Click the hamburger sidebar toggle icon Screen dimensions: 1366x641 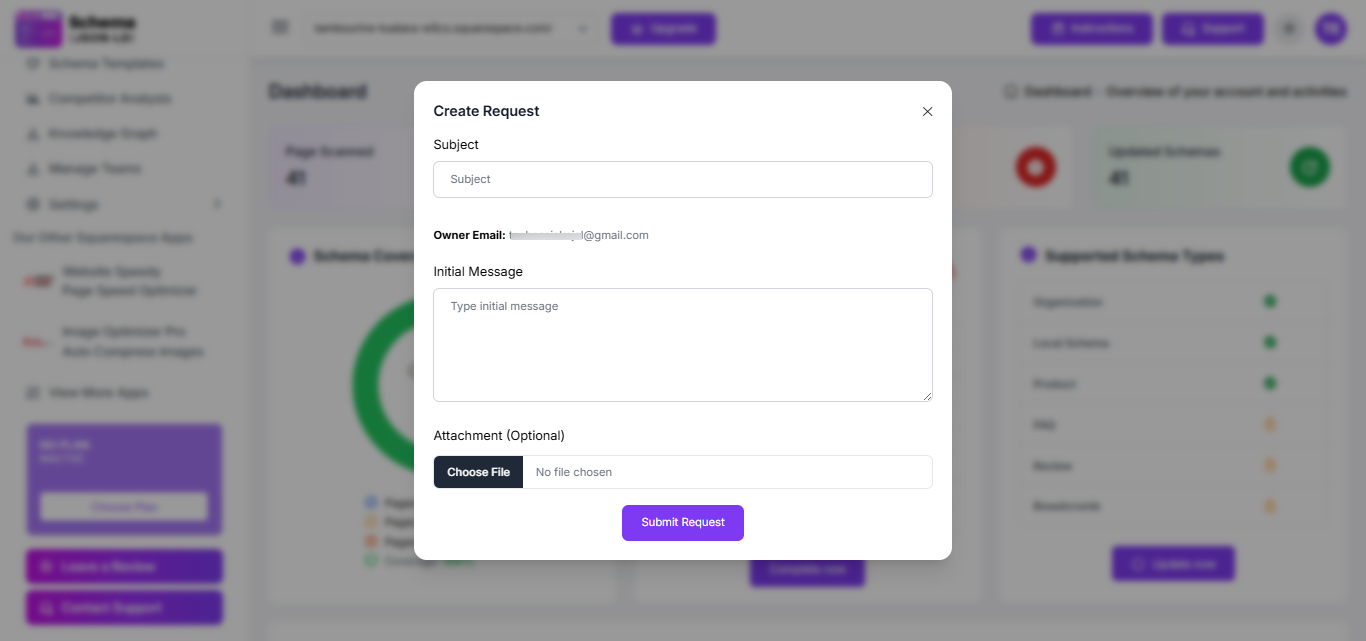point(280,28)
